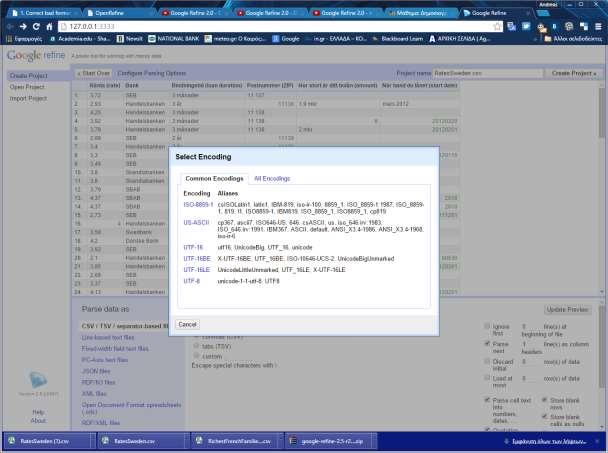
Task: Select the UTF-16BE encoding
Action: (x=197, y=258)
